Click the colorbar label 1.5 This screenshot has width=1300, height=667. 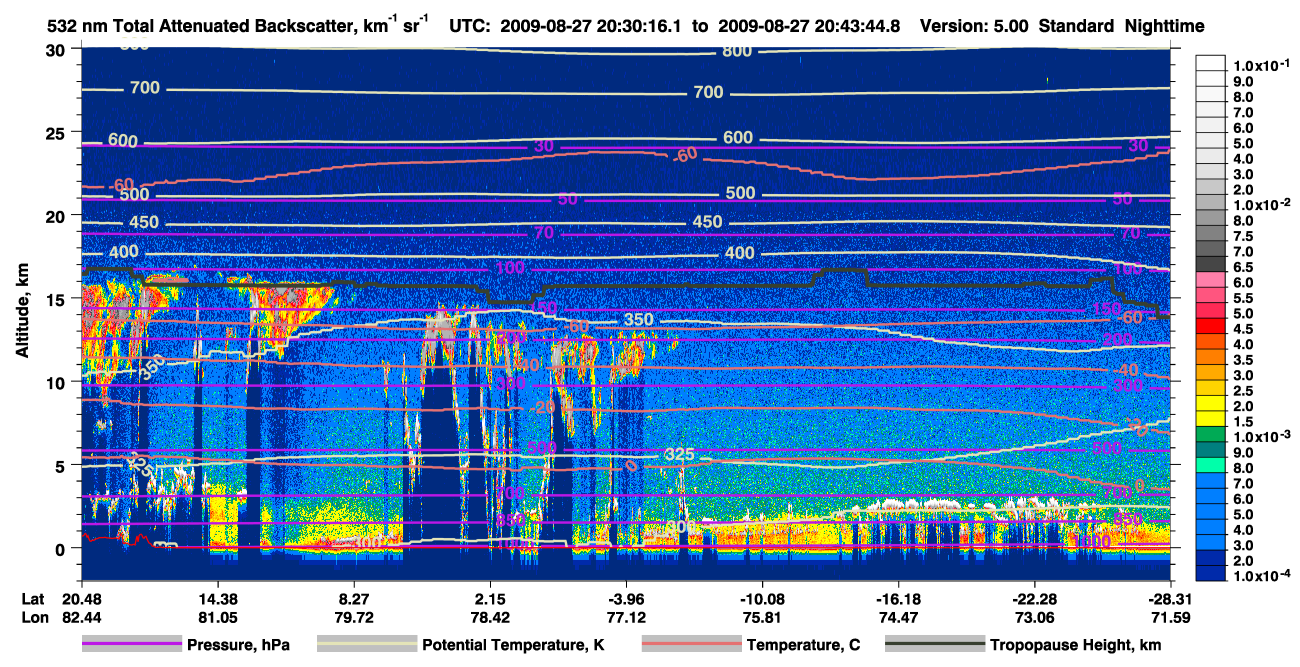pyautogui.click(x=1241, y=422)
